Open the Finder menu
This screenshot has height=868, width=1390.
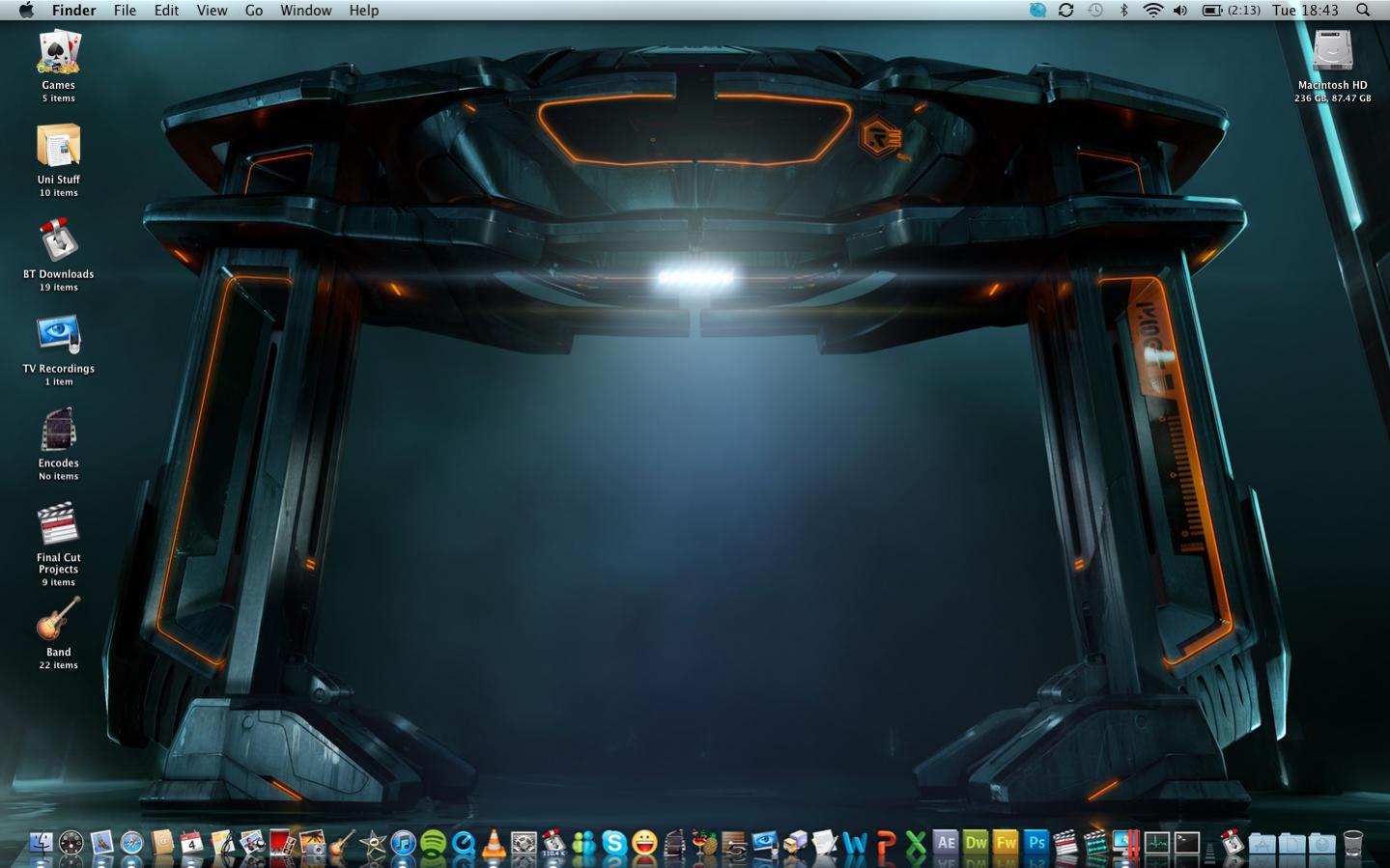click(x=73, y=10)
